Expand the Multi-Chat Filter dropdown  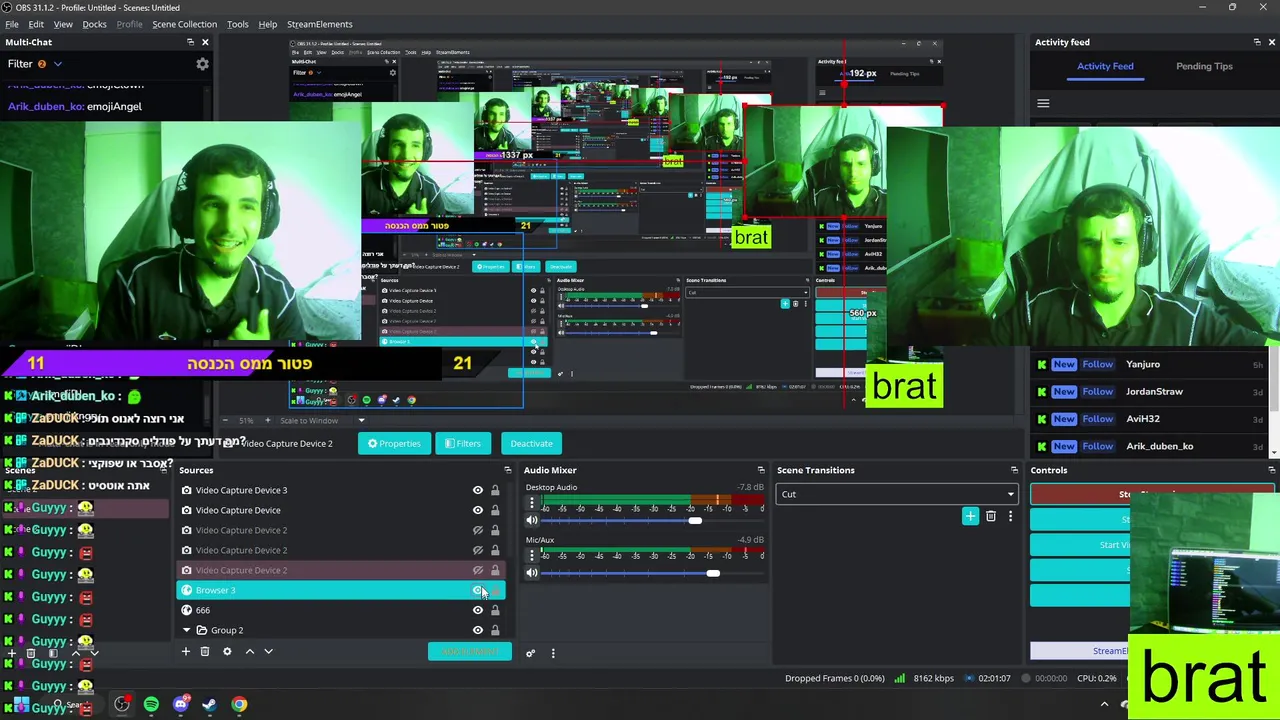tap(35, 64)
